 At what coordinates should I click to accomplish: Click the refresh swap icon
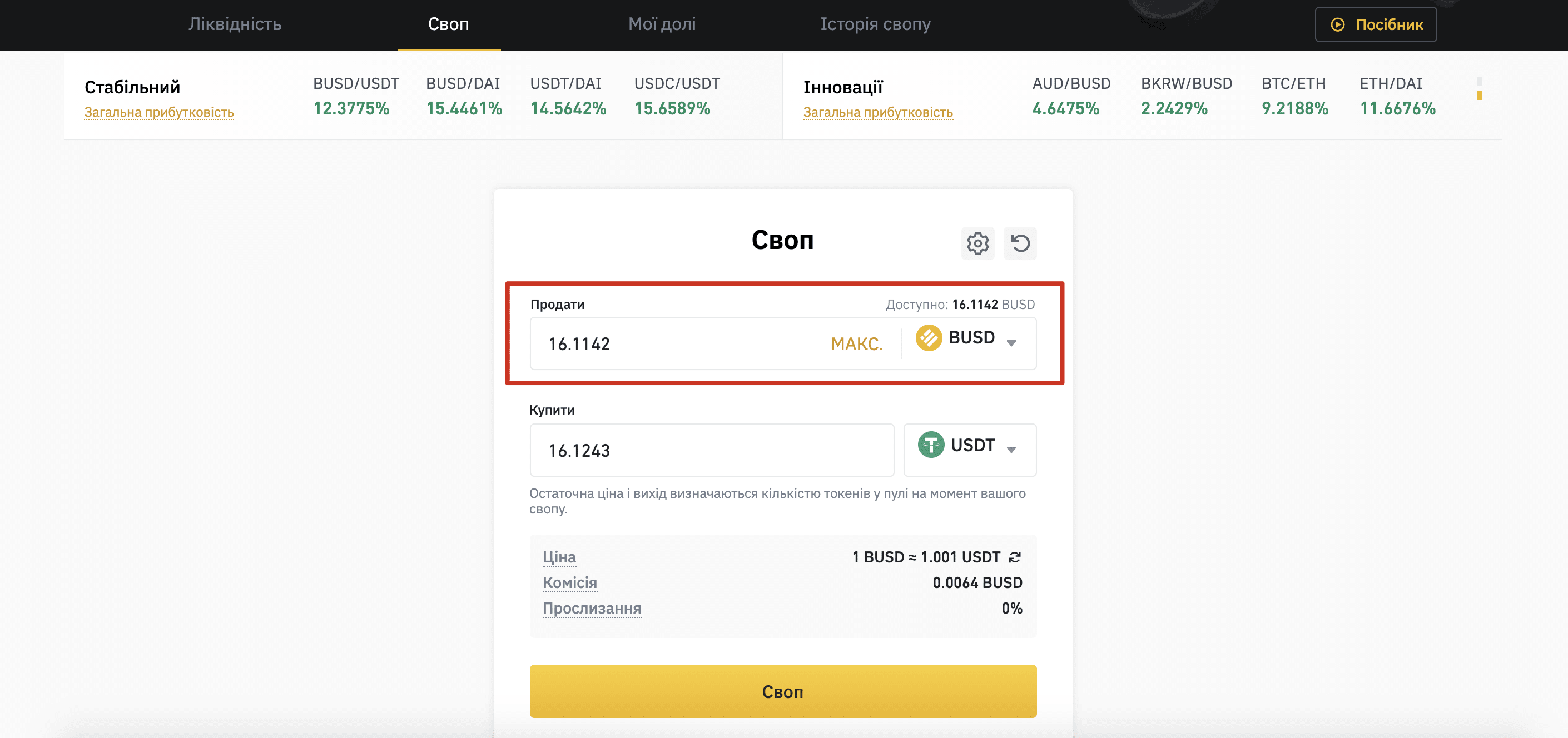[x=1020, y=243]
